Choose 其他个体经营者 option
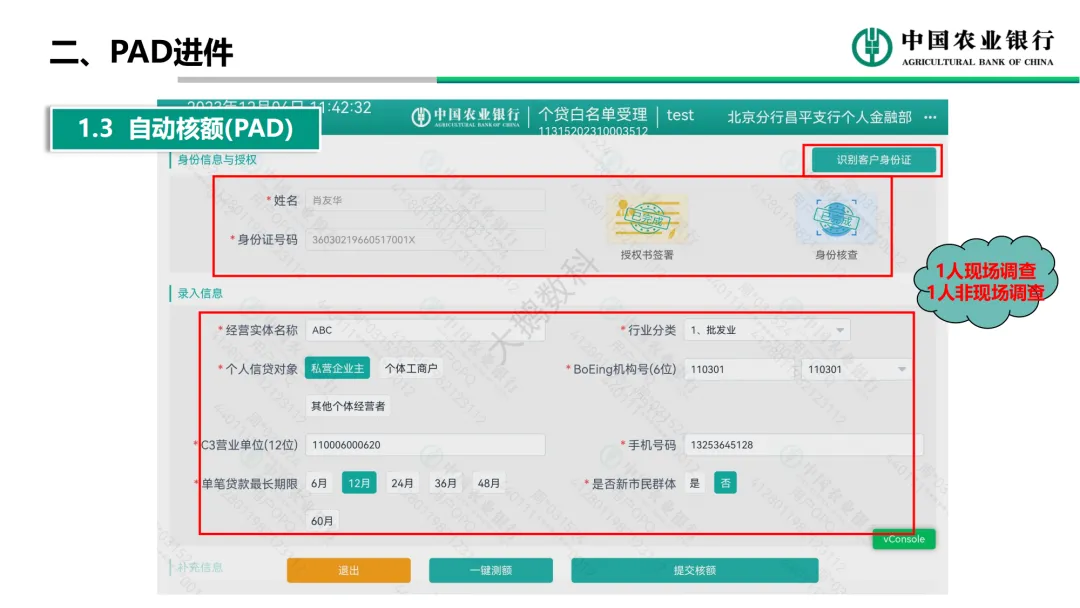 tap(348, 406)
